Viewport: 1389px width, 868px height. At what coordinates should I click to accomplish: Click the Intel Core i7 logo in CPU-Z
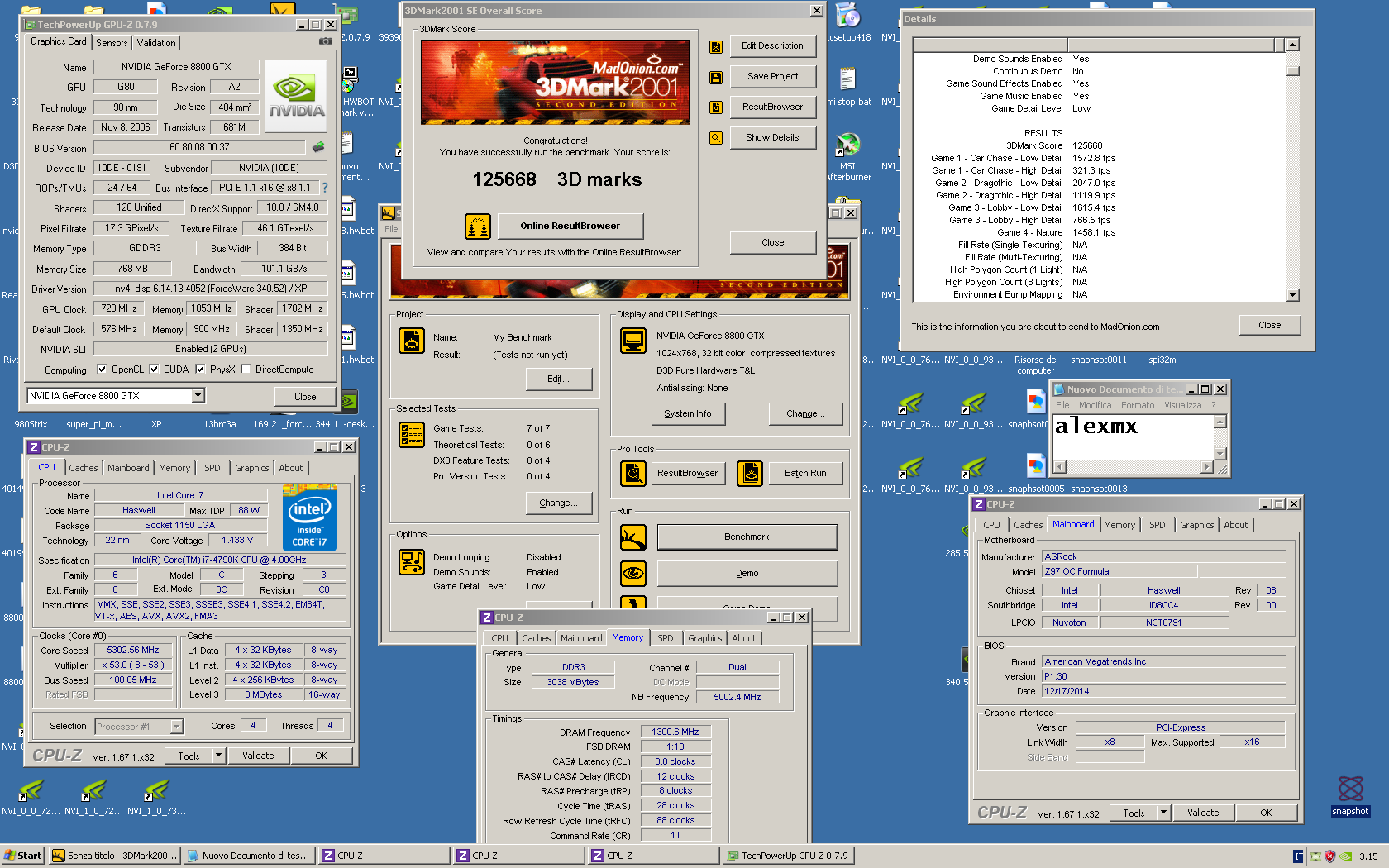[309, 517]
